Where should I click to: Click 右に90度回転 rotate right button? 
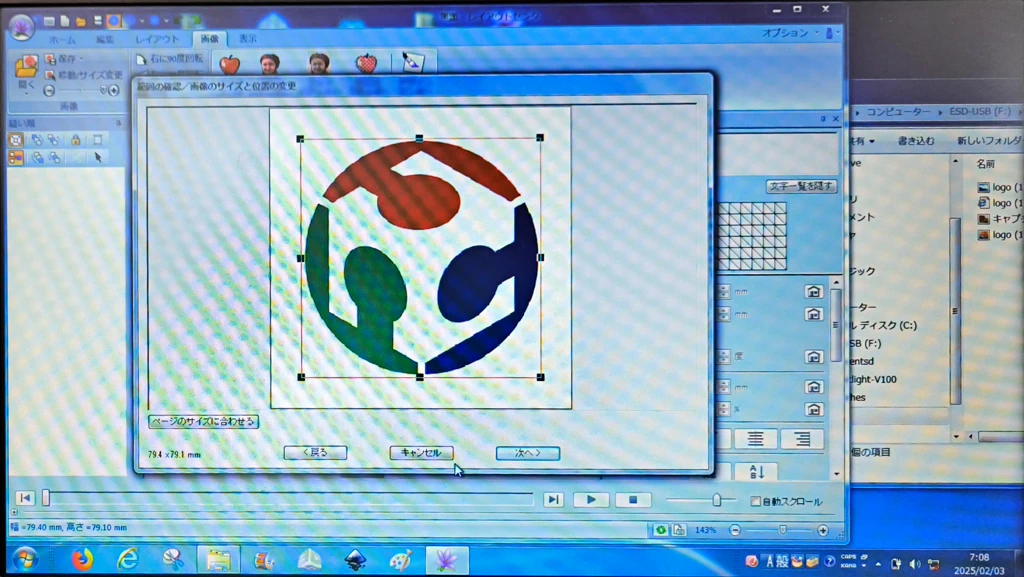[x=169, y=59]
